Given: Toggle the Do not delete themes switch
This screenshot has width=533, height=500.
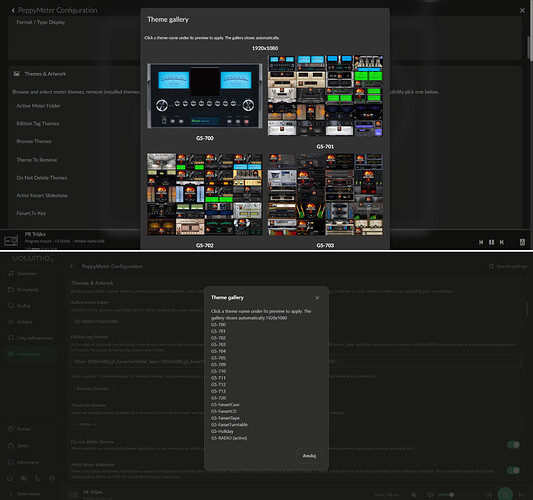Looking at the screenshot, I should coord(513,445).
